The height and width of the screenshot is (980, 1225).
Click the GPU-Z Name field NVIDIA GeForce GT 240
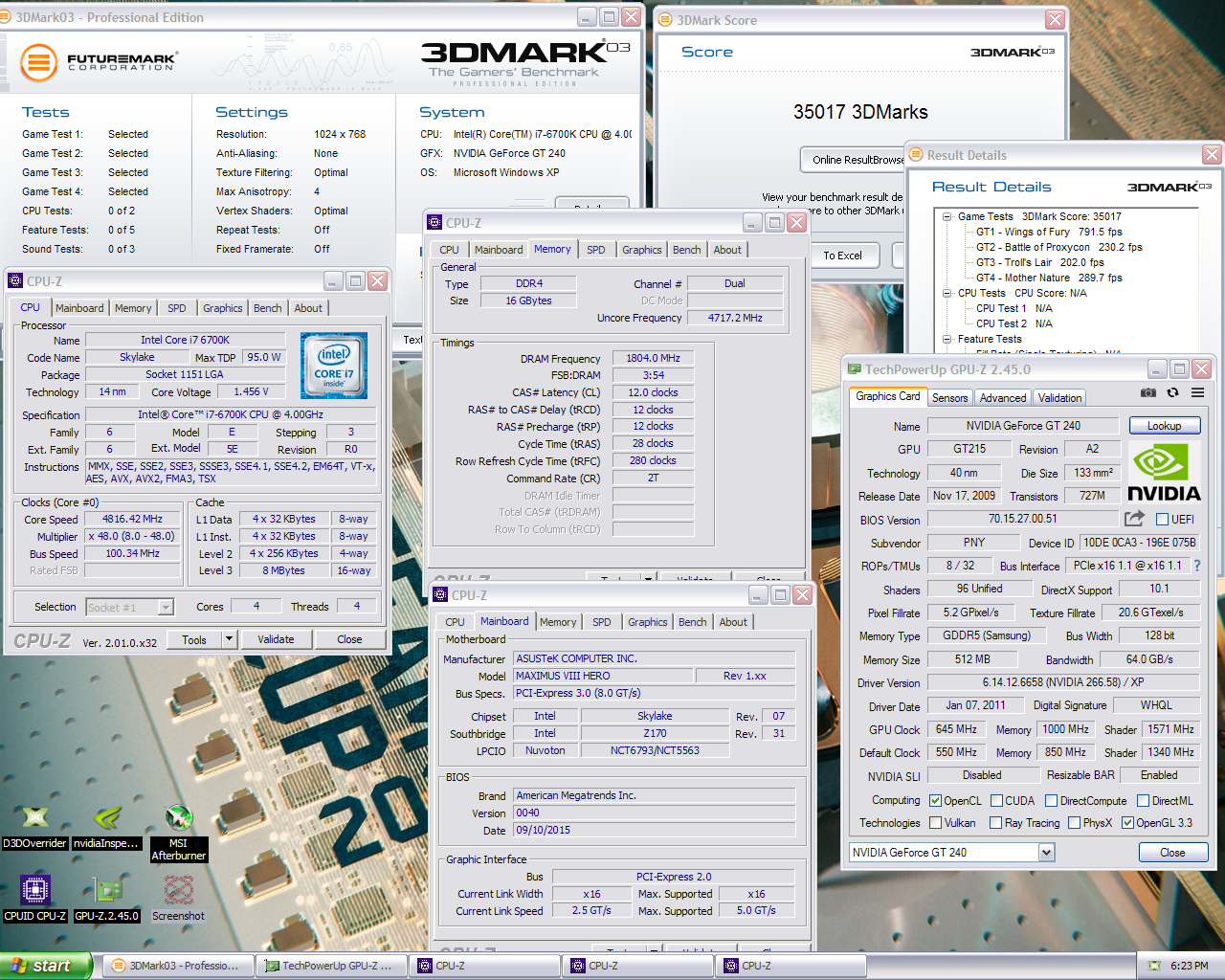click(x=1023, y=426)
